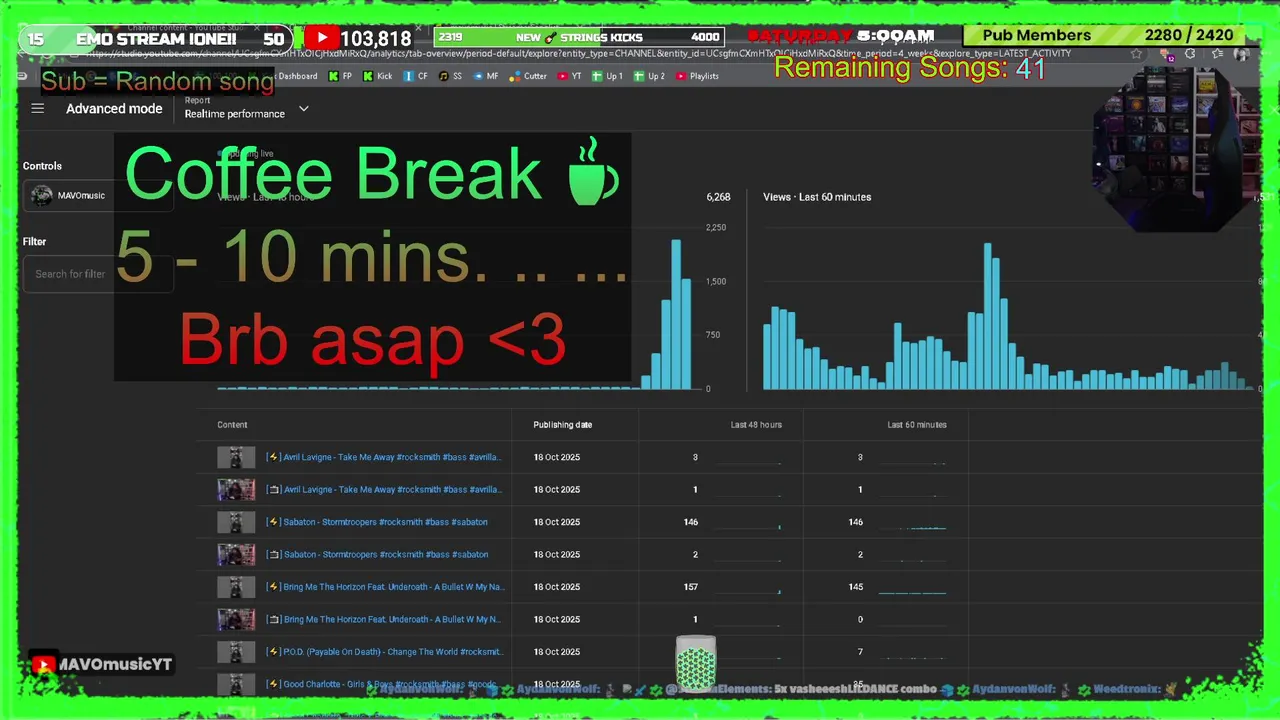
Task: Open the YT bookmark
Action: pos(570,76)
